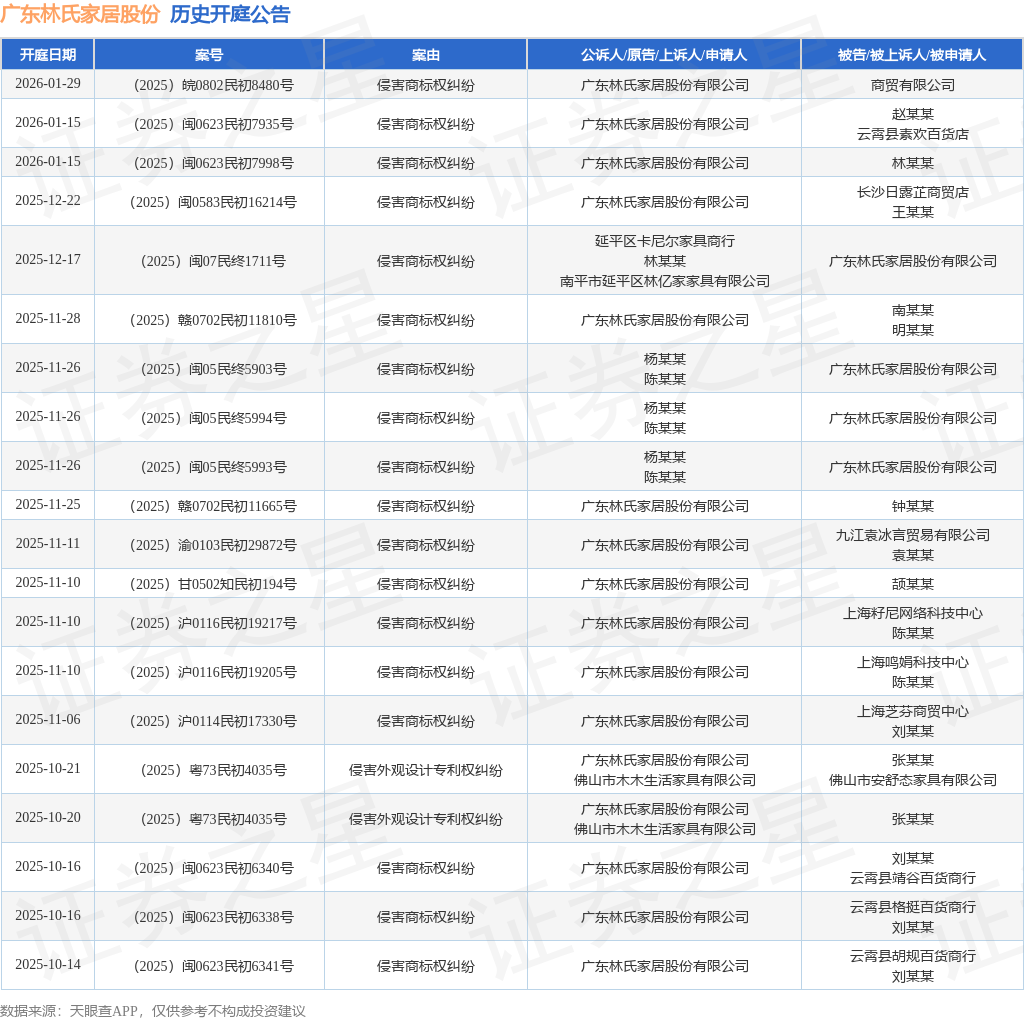This screenshot has width=1024, height=1020.
Task: Click defendant 林某某 in the 7998号 row
Action: click(912, 163)
